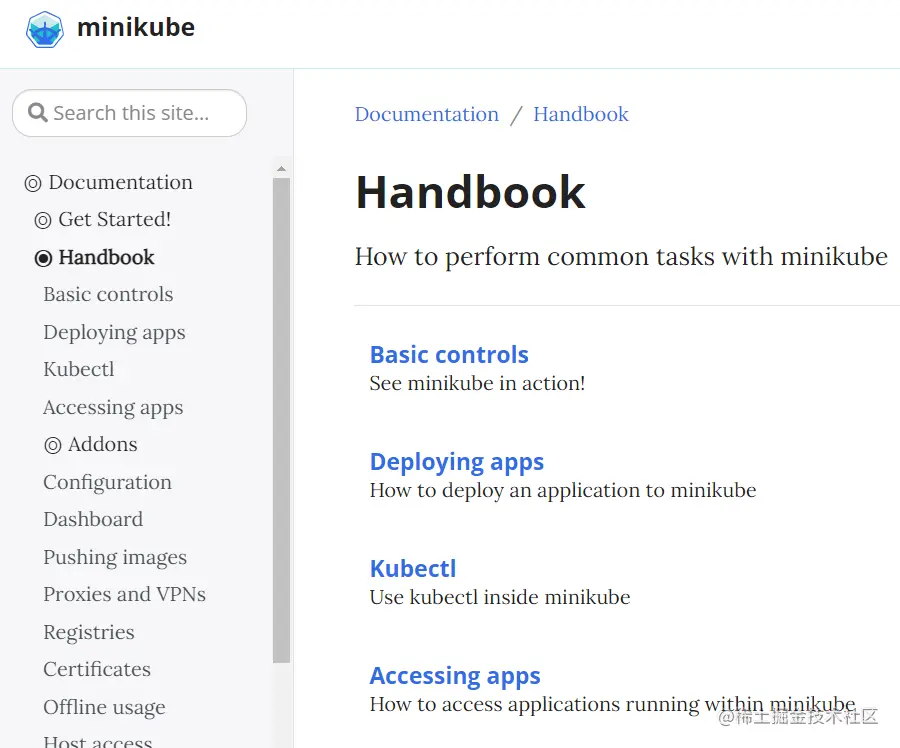Click the sidebar scrollbar thumb
The height and width of the screenshot is (748, 900).
point(281,420)
